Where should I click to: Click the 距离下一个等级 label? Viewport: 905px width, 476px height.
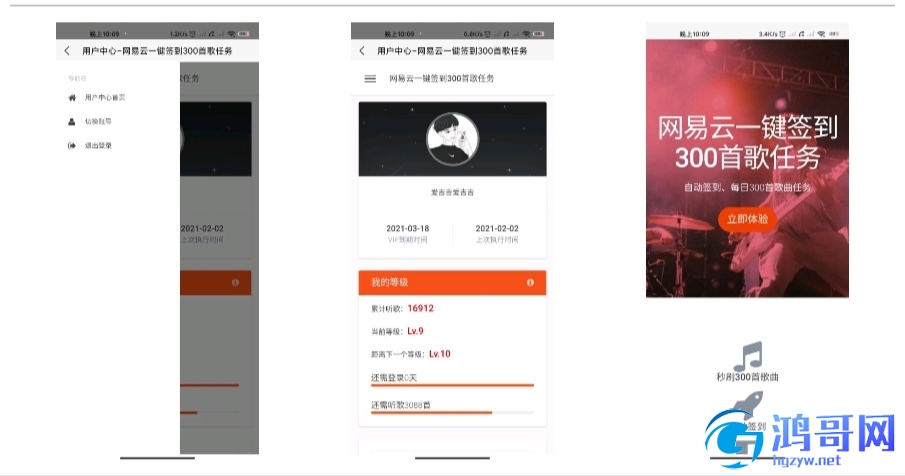pos(398,355)
